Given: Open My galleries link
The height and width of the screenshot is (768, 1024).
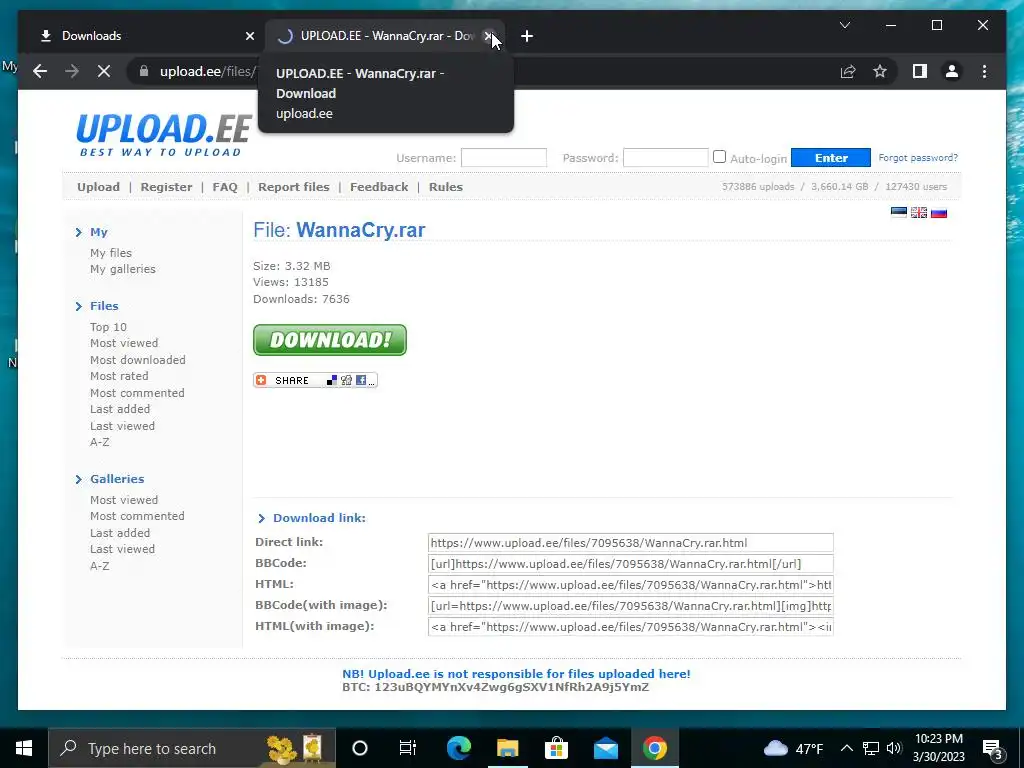Looking at the screenshot, I should 123,269.
